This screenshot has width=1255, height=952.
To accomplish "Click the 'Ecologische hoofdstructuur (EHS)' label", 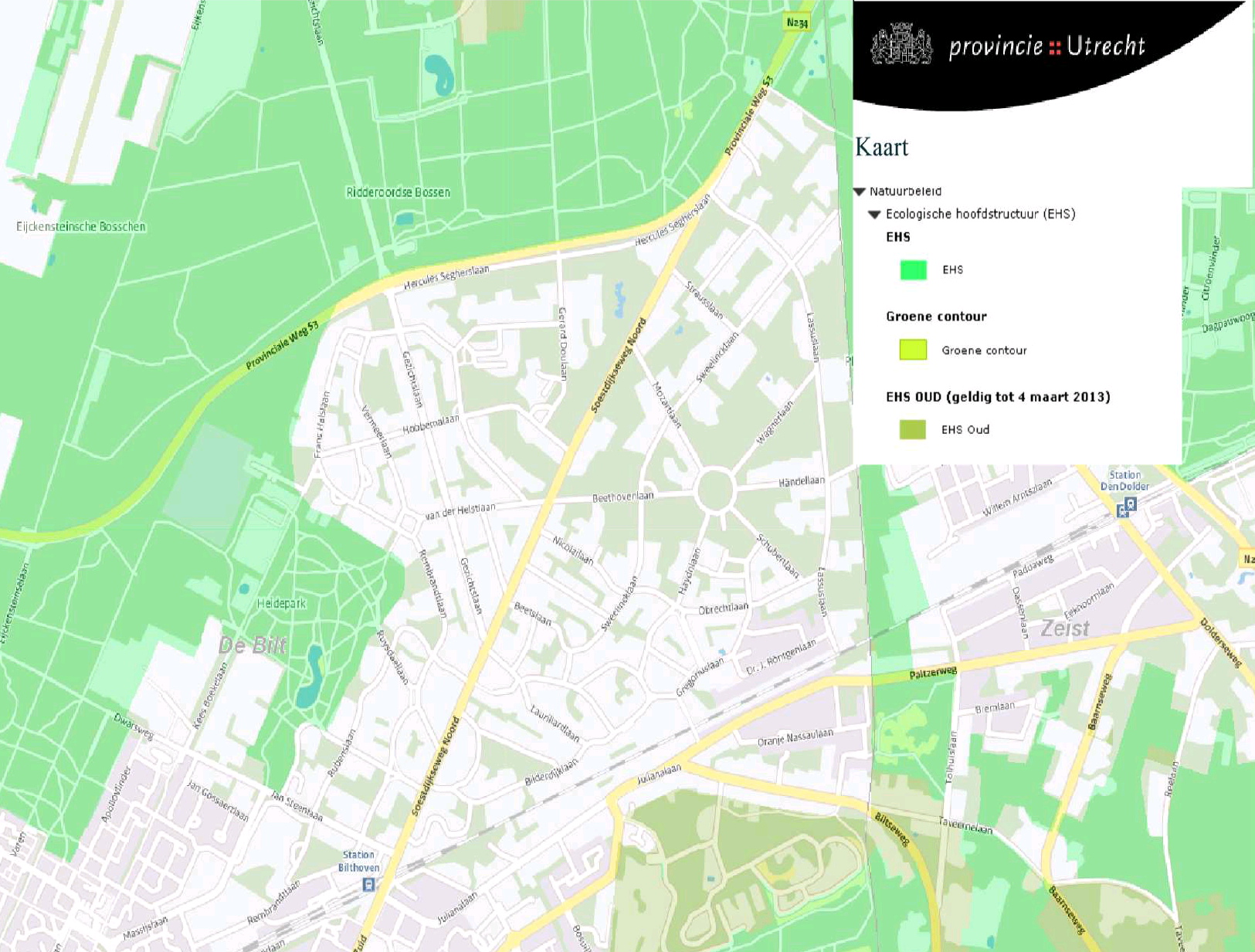I will pyautogui.click(x=980, y=214).
